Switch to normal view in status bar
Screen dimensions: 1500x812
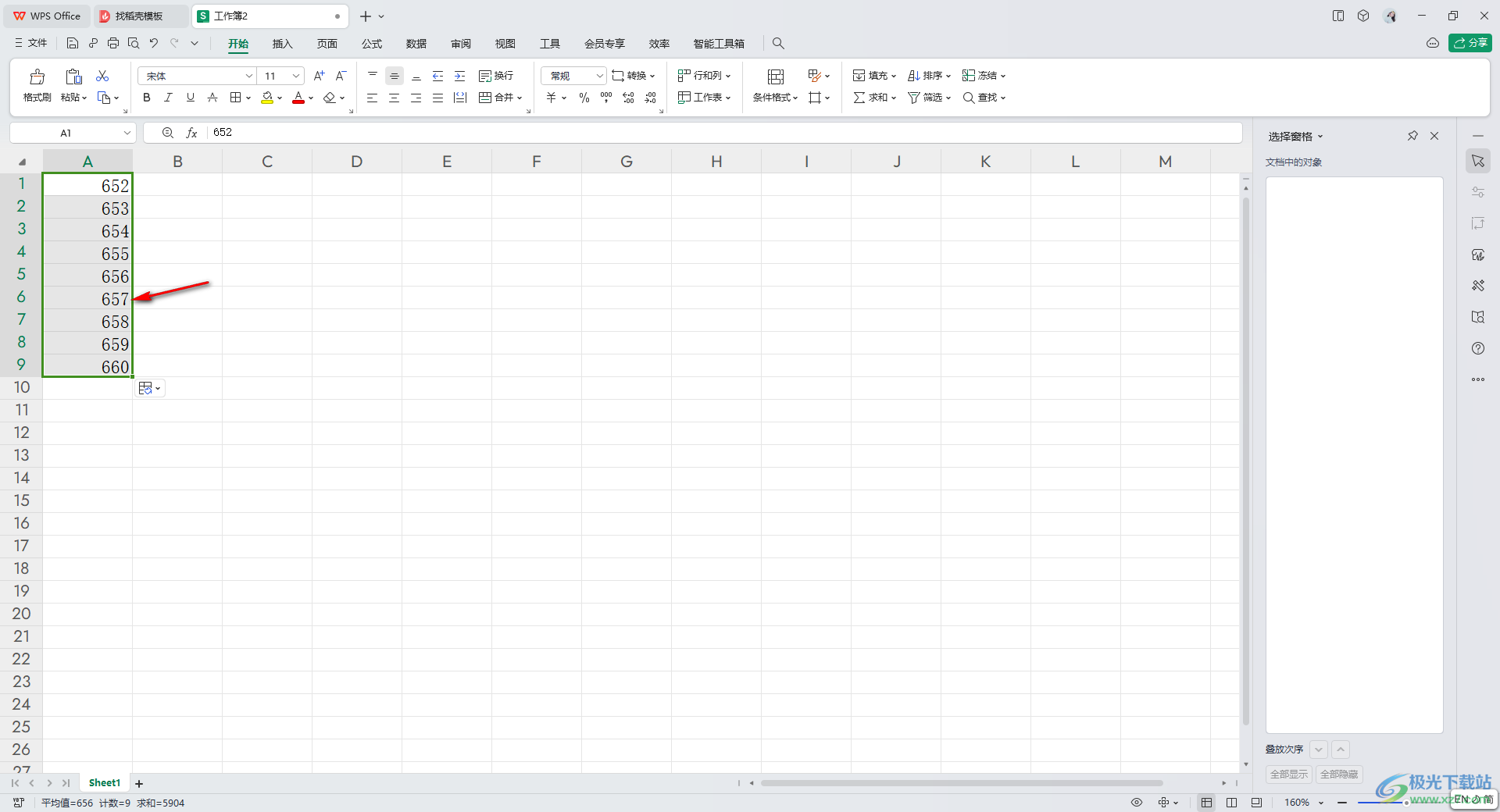(1207, 803)
